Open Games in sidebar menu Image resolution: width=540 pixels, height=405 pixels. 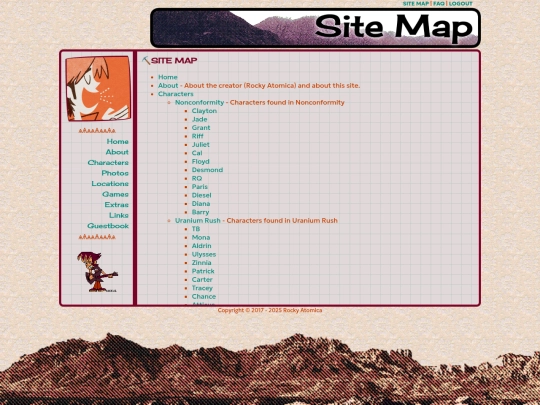(115, 194)
